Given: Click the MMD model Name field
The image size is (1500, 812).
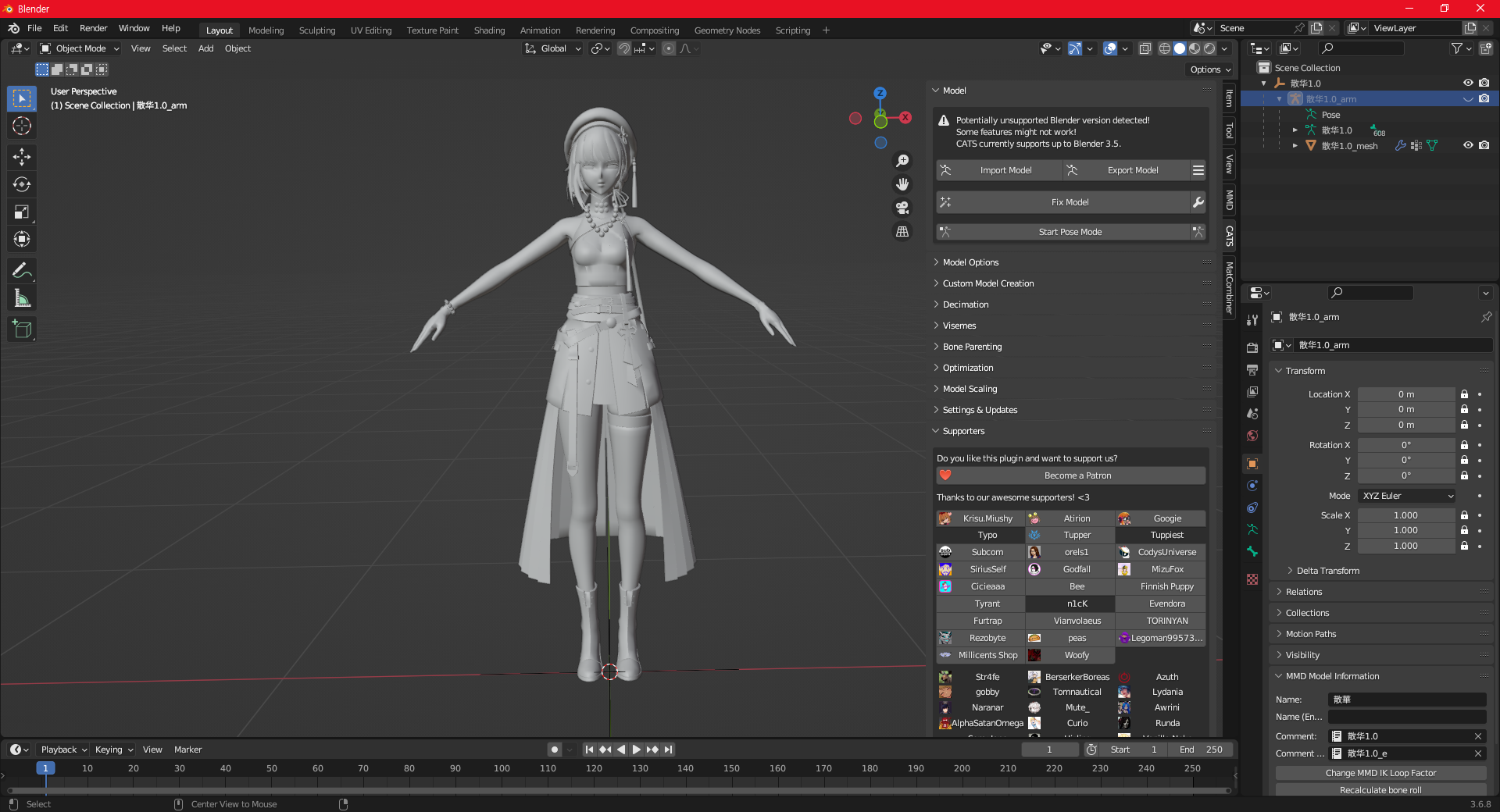Looking at the screenshot, I should [x=1406, y=700].
